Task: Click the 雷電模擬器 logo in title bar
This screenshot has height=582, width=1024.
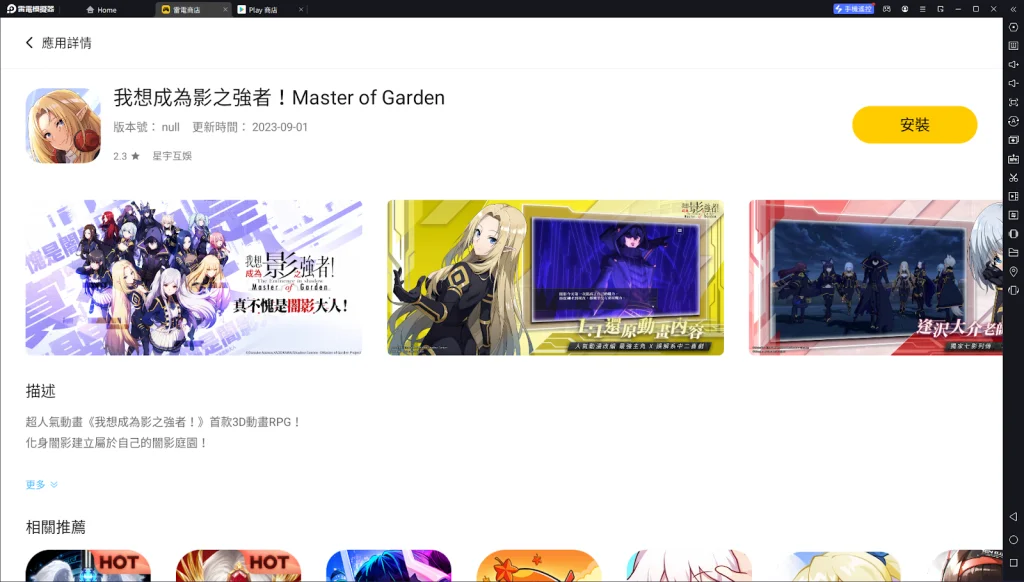Action: point(31,9)
